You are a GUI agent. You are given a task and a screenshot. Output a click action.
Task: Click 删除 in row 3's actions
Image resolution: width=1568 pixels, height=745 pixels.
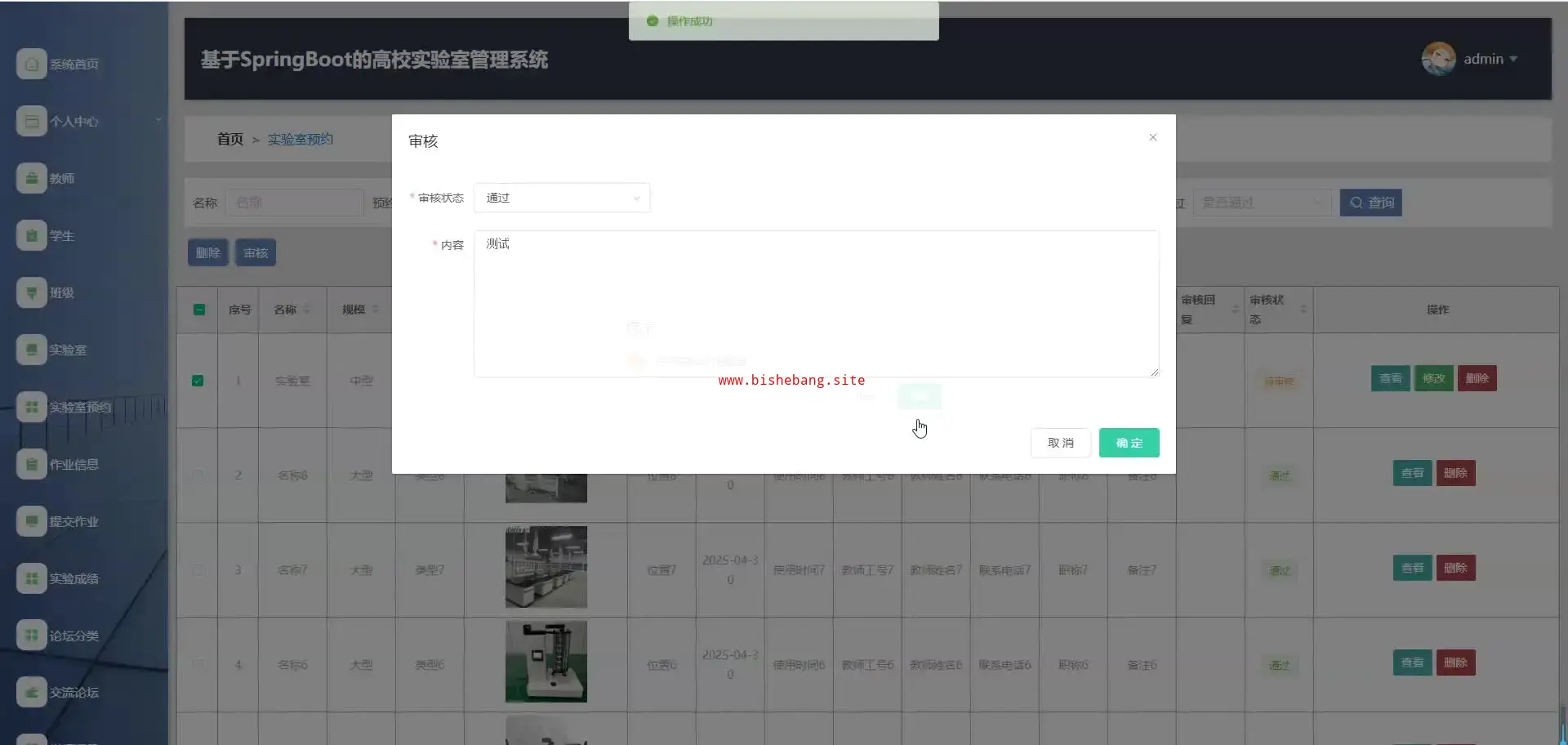pyautogui.click(x=1456, y=568)
